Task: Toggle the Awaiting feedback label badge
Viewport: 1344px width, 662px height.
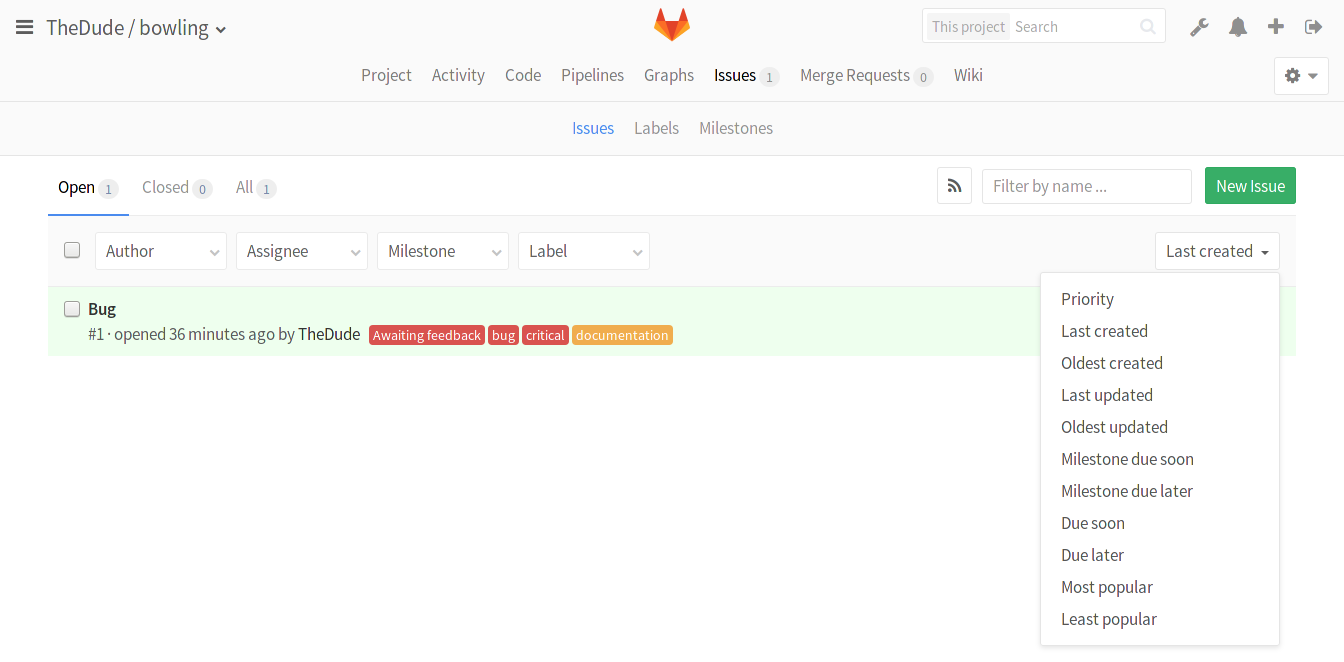Action: tap(426, 334)
